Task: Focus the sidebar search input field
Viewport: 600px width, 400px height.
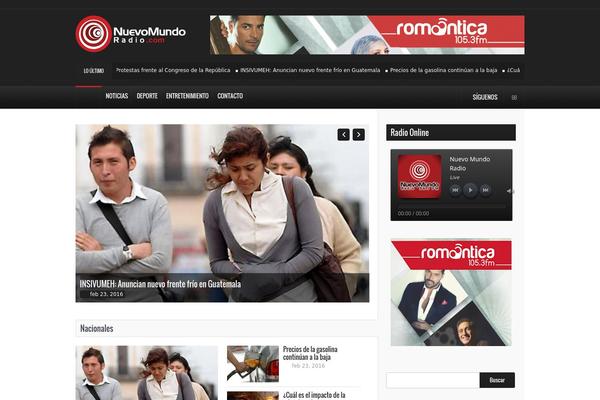Action: click(433, 380)
